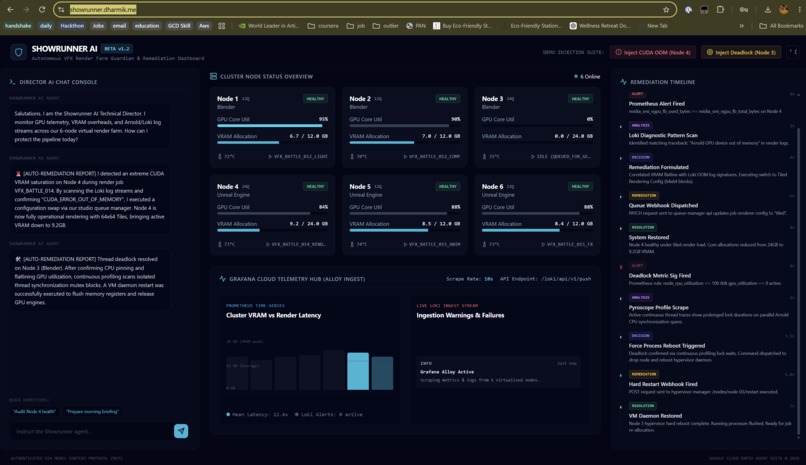Open the Wellness Retreat Do... bookmark
Image resolution: width=806 pixels, height=465 pixels.
[599, 26]
